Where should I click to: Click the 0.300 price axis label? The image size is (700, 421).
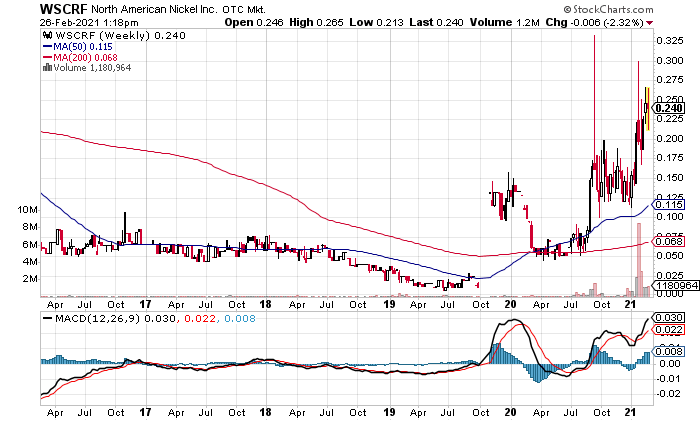(670, 61)
